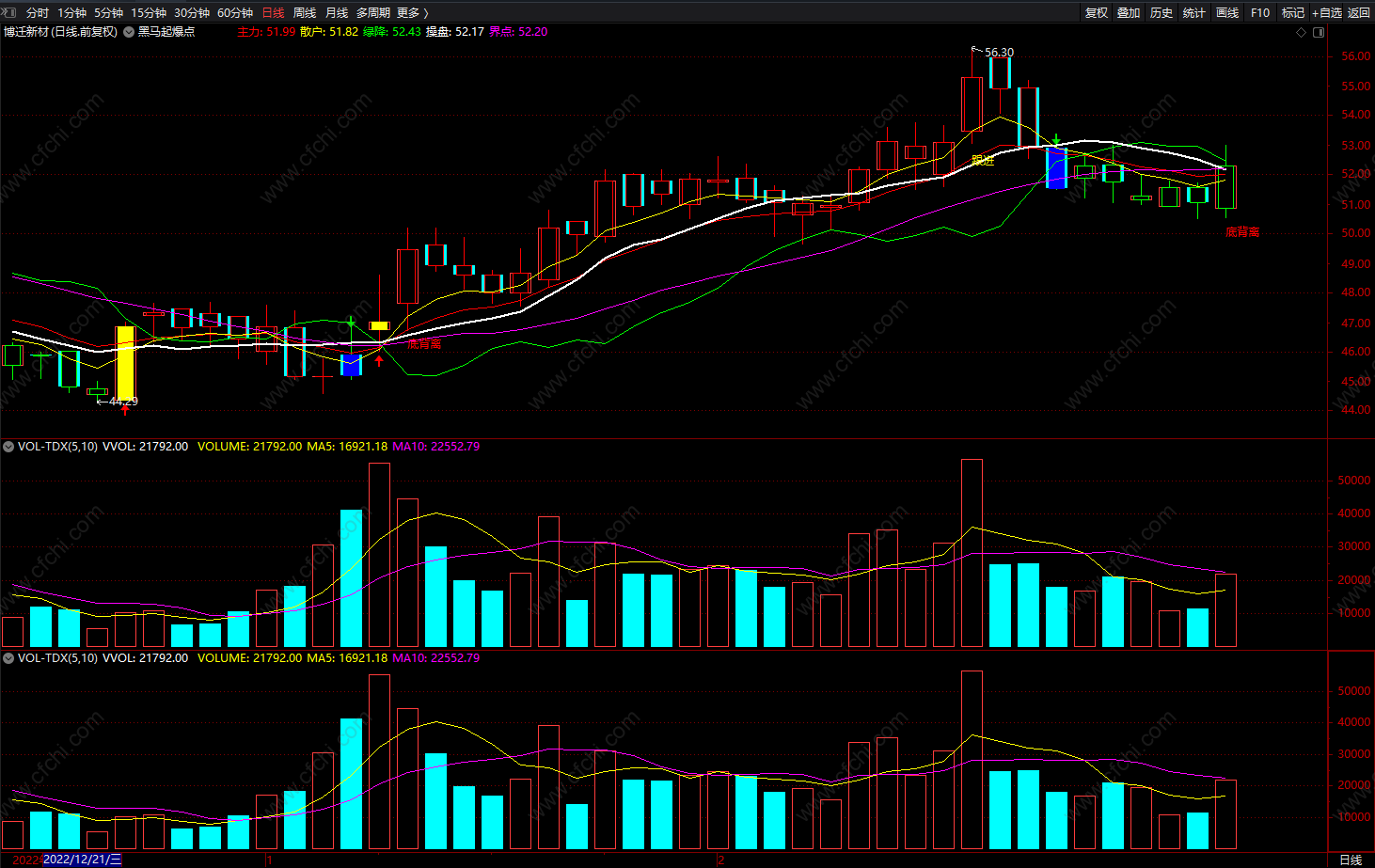Viewport: 1375px width, 868px height.
Task: Click the 标记 mark button
Action: click(x=1293, y=13)
